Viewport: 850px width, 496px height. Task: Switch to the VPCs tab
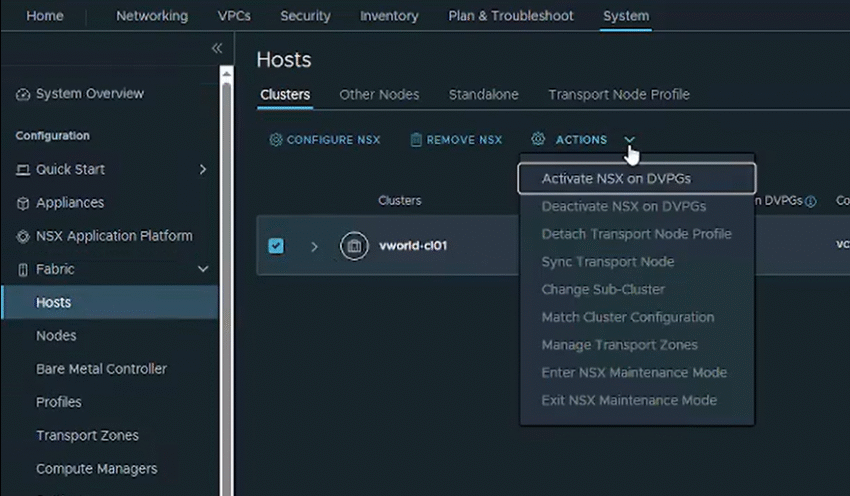234,16
